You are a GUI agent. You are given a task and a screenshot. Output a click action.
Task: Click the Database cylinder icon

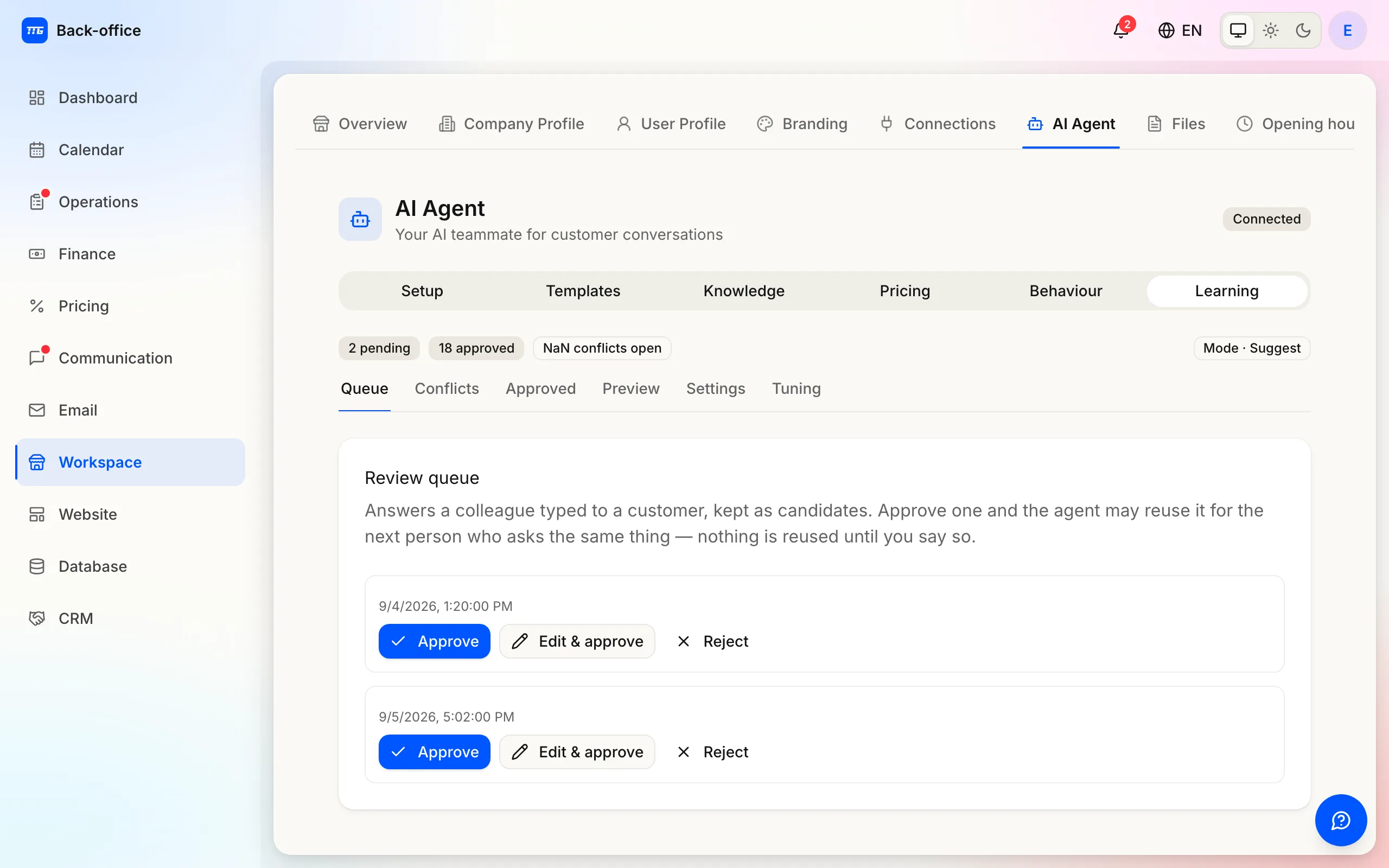[37, 566]
